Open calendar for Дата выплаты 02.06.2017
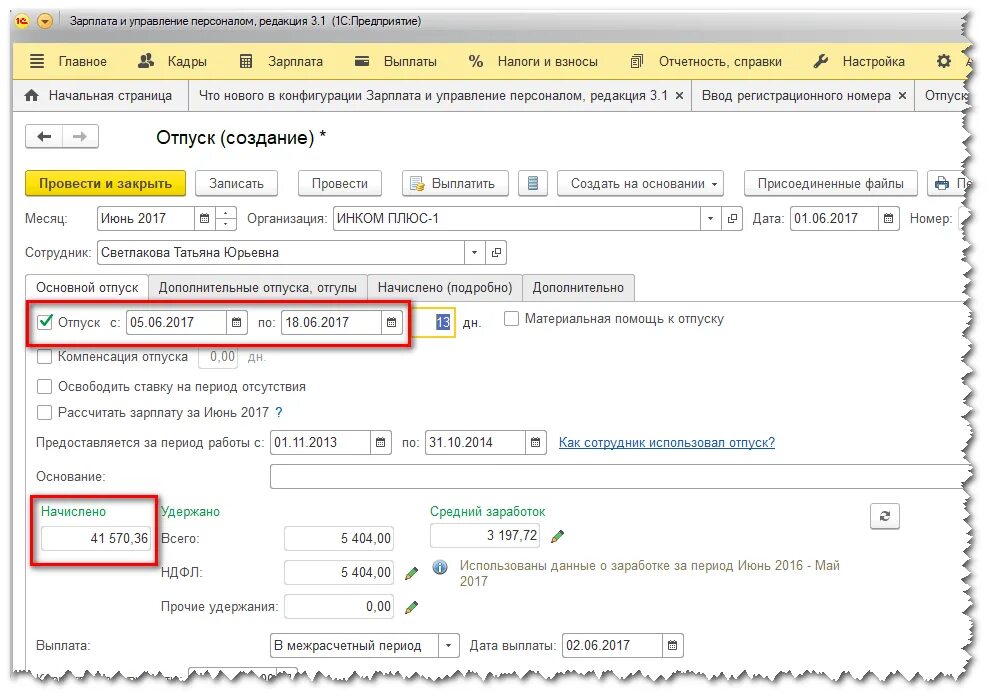 [x=672, y=646]
